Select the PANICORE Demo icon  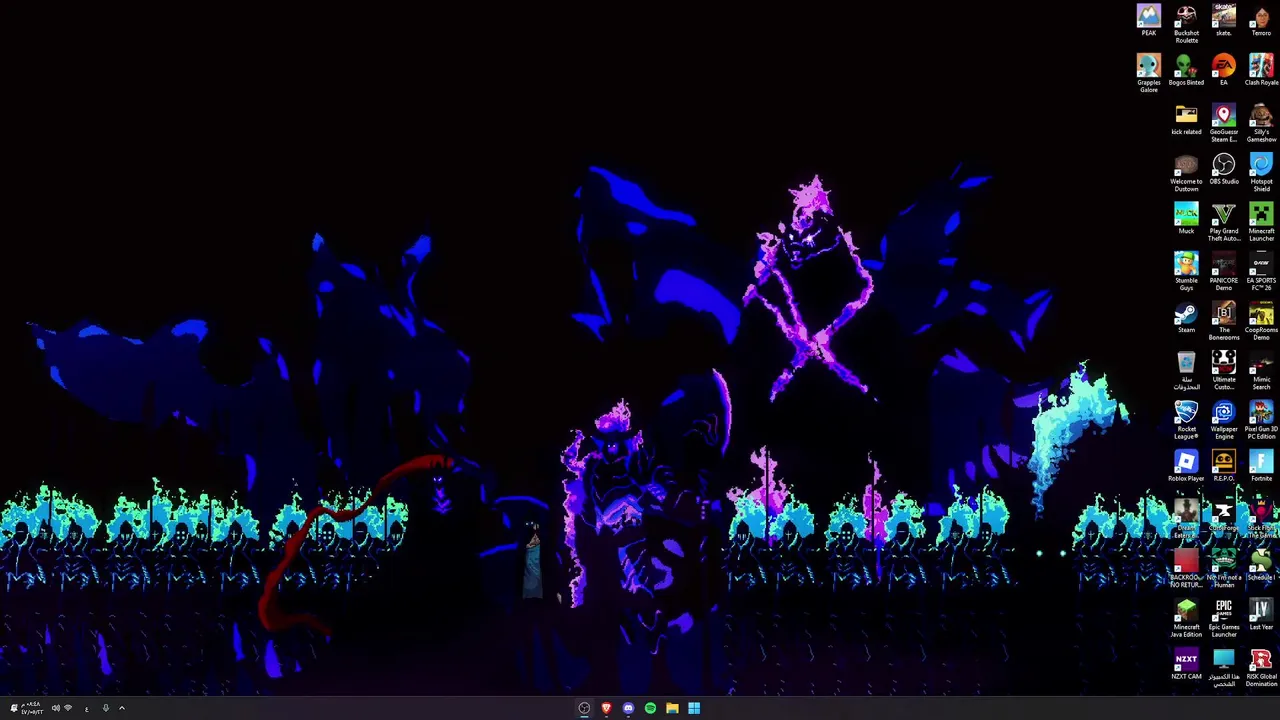(1223, 272)
